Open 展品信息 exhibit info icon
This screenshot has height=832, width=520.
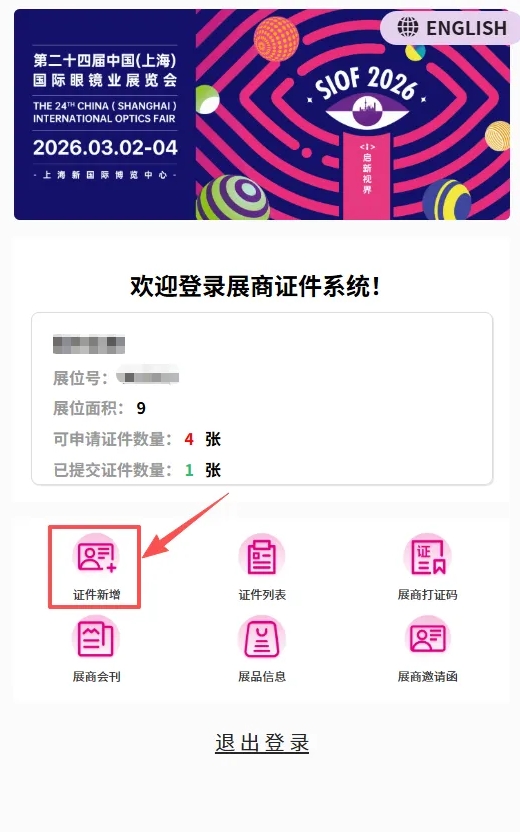coord(262,638)
